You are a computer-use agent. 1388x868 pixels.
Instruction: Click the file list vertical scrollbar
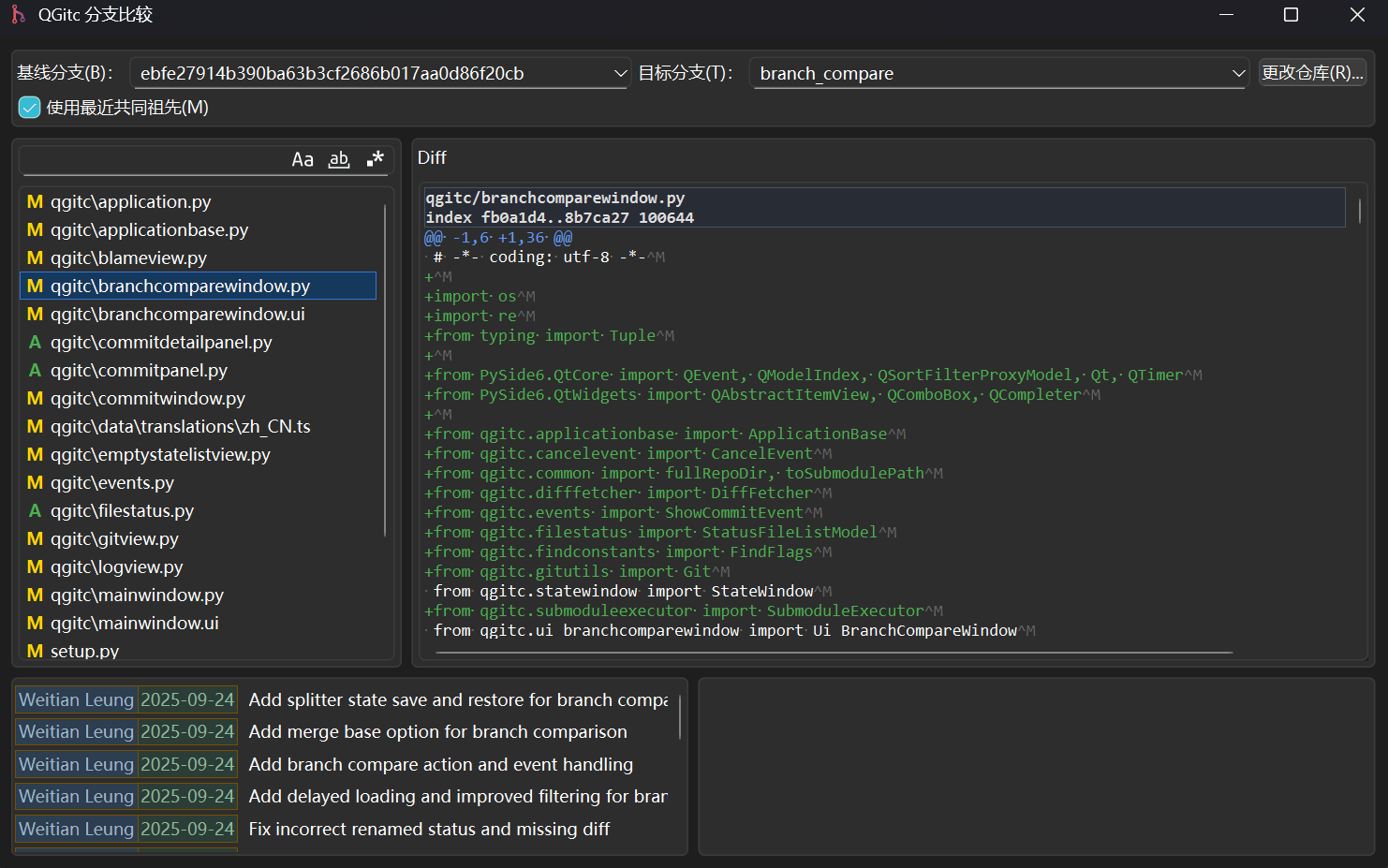[385, 370]
